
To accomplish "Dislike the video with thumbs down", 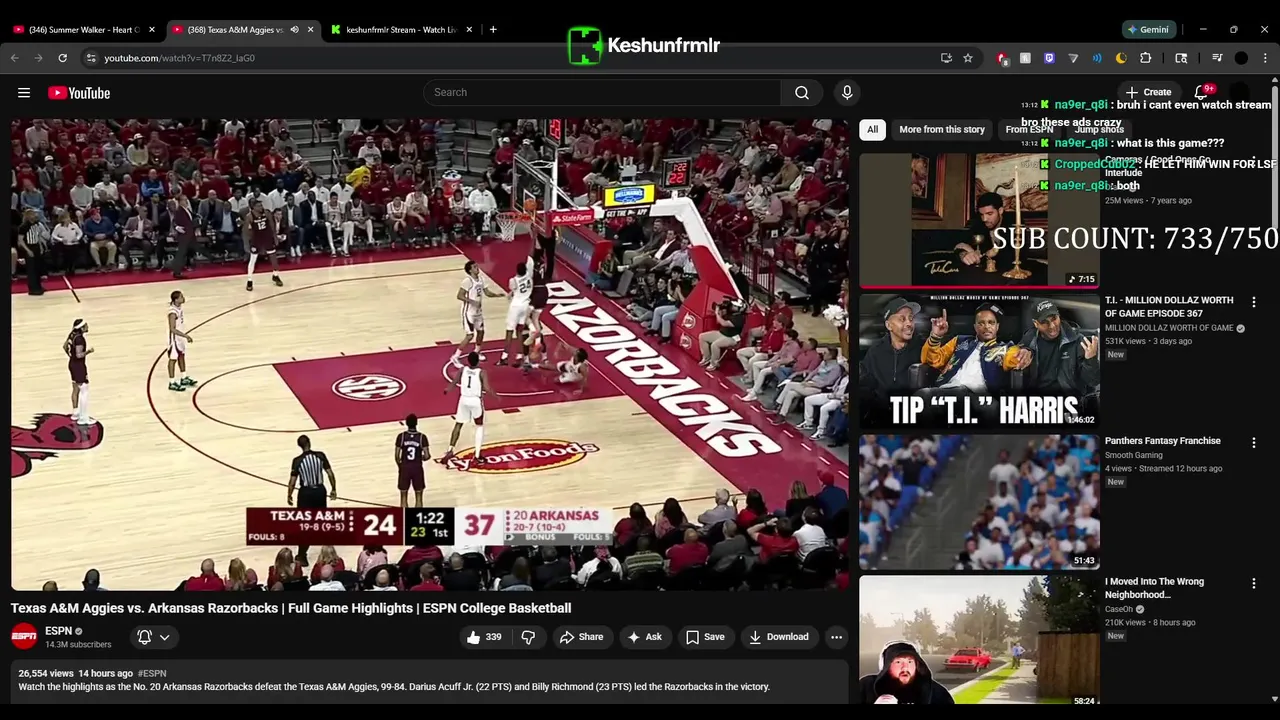I will point(528,637).
